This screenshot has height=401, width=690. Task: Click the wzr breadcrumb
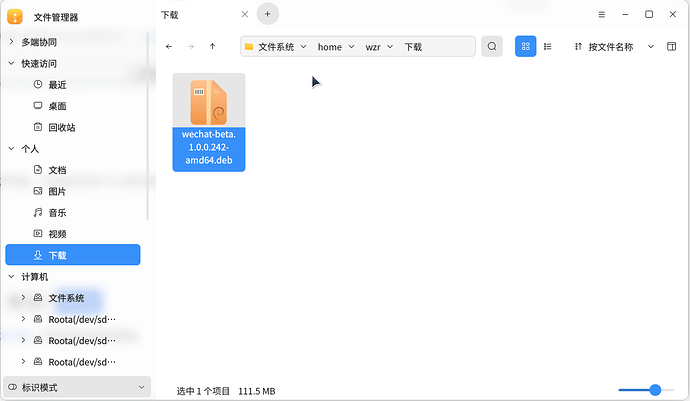(x=373, y=47)
